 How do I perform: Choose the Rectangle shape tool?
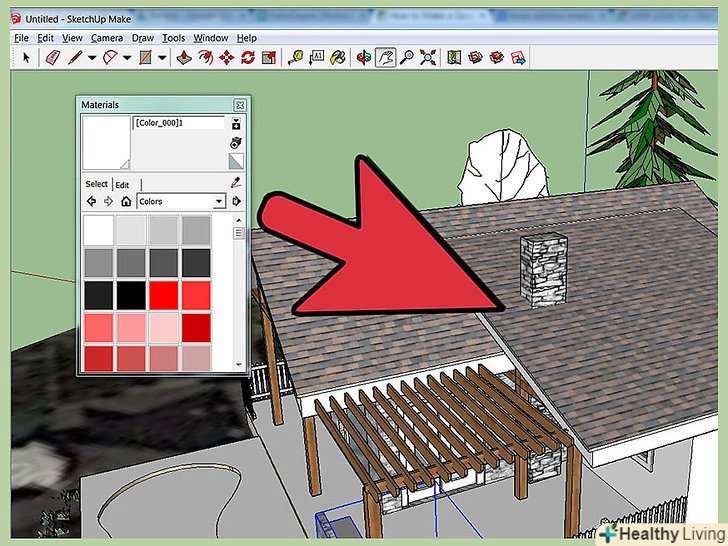point(145,58)
